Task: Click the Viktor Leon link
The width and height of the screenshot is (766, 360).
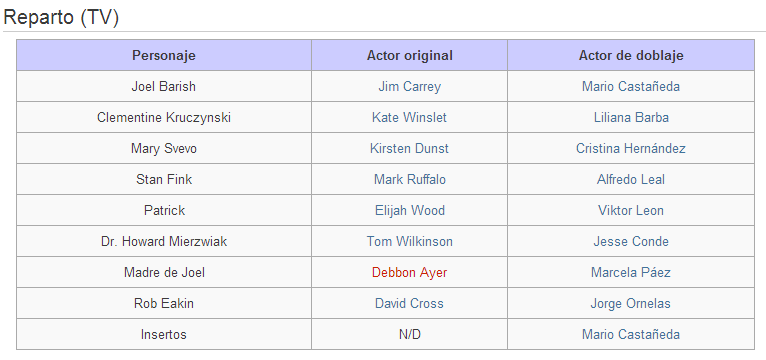Action: coord(631,211)
